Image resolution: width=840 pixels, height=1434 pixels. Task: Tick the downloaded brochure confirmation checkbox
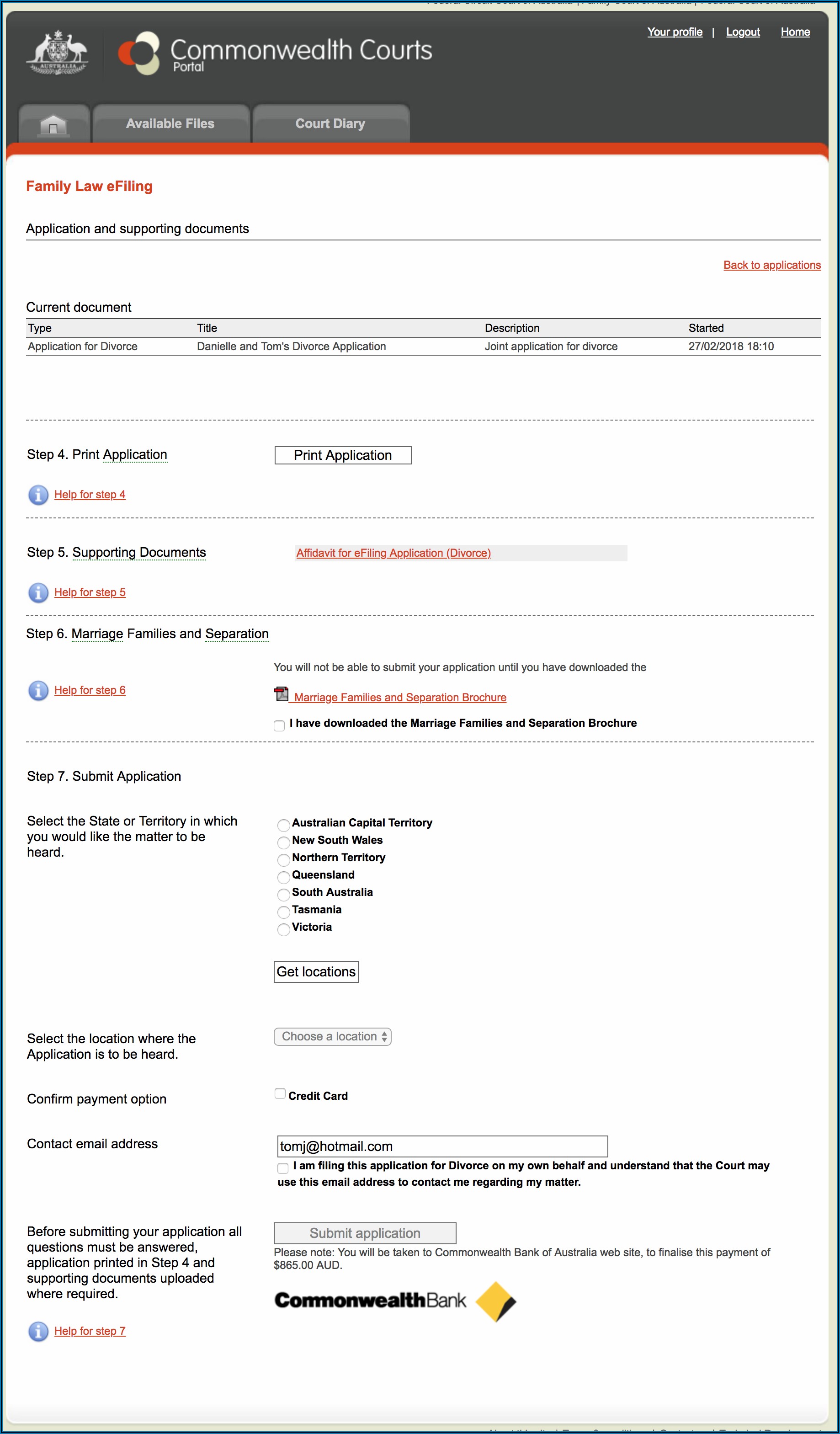tap(279, 725)
